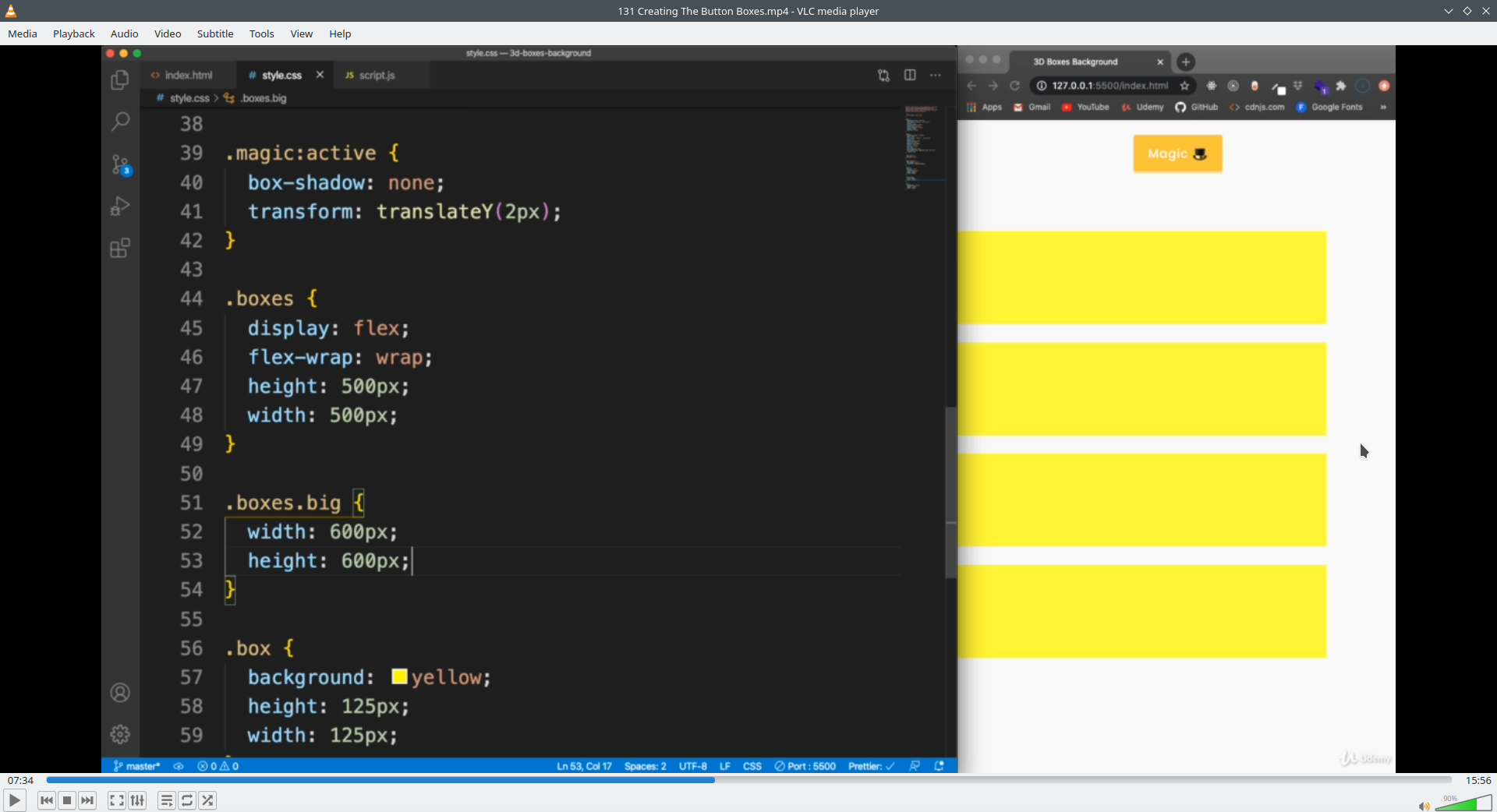Toggle VLC fullscreen mode
Viewport: 1497px width, 812px height.
(116, 800)
